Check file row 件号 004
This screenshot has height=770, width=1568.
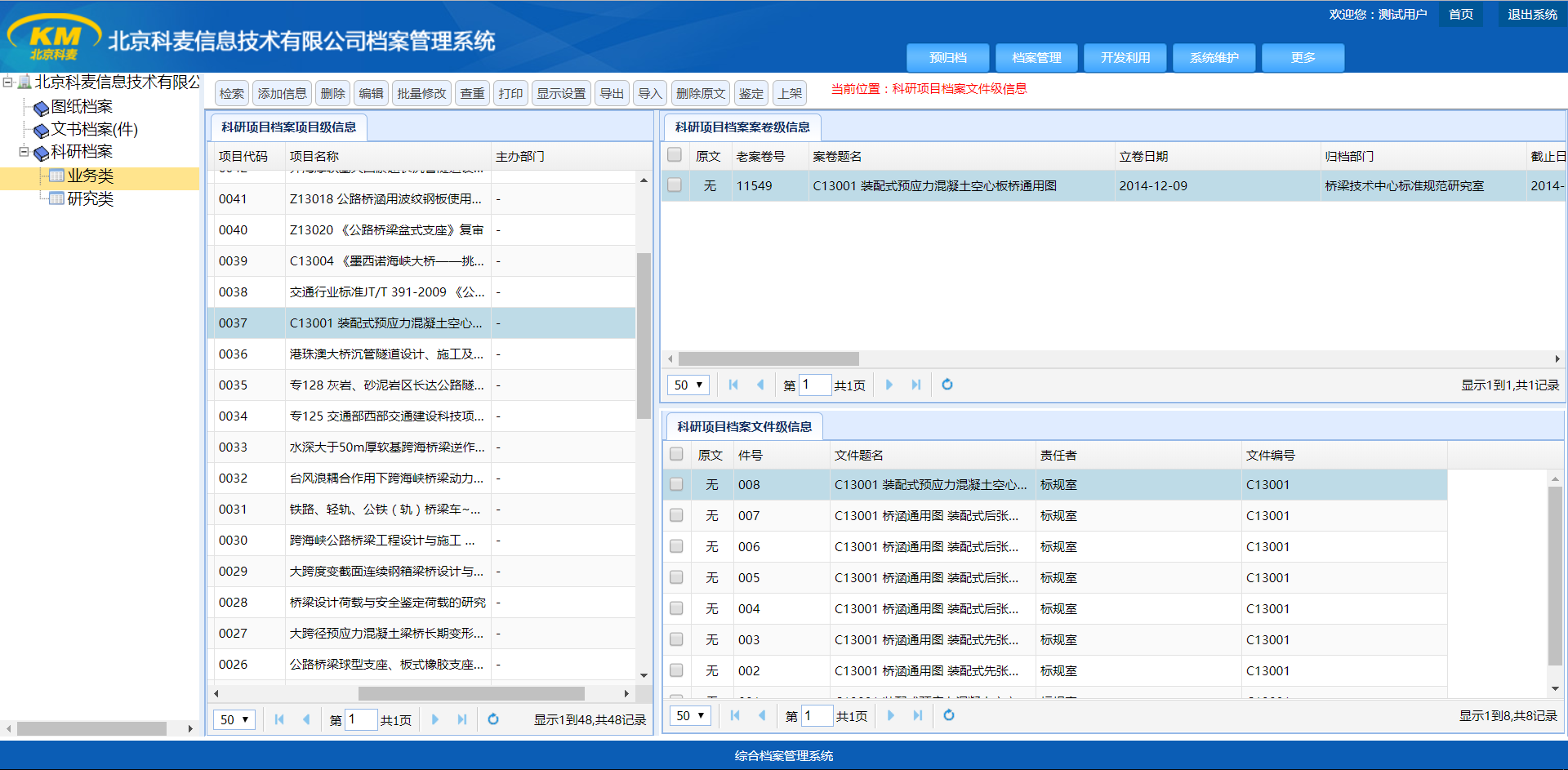pos(676,608)
